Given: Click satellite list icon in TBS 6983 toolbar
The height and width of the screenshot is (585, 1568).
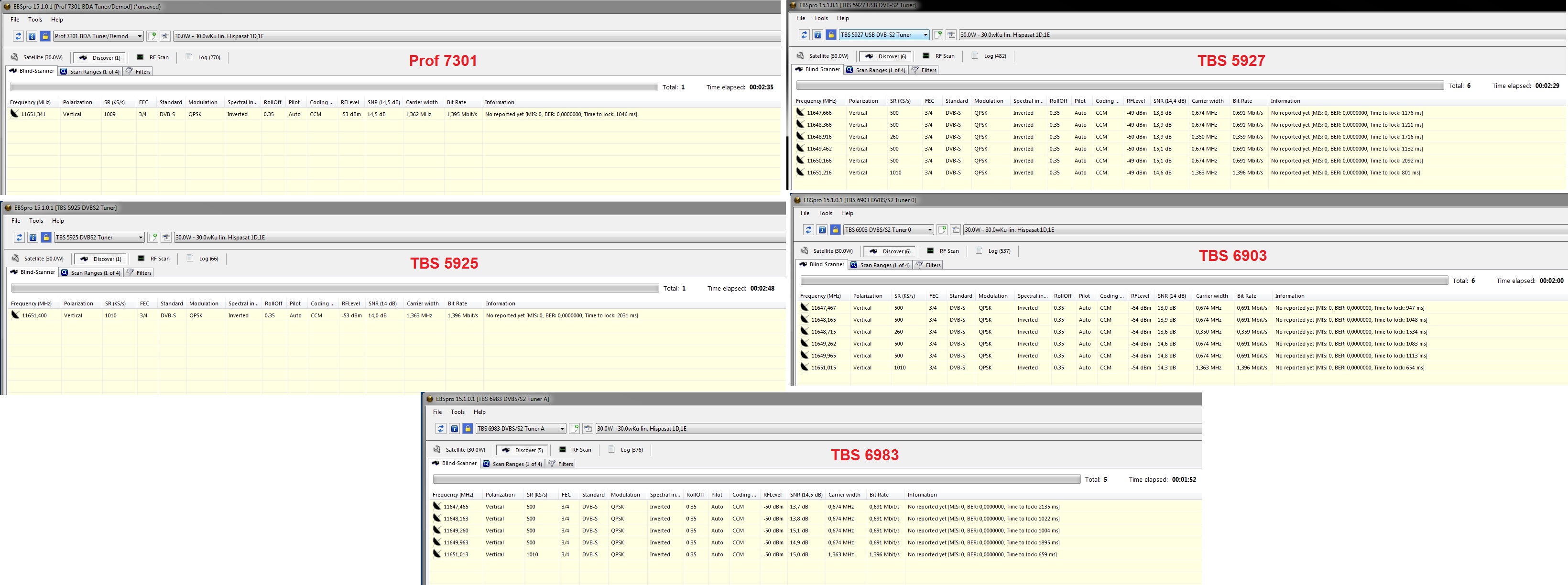Looking at the screenshot, I should (x=588, y=429).
